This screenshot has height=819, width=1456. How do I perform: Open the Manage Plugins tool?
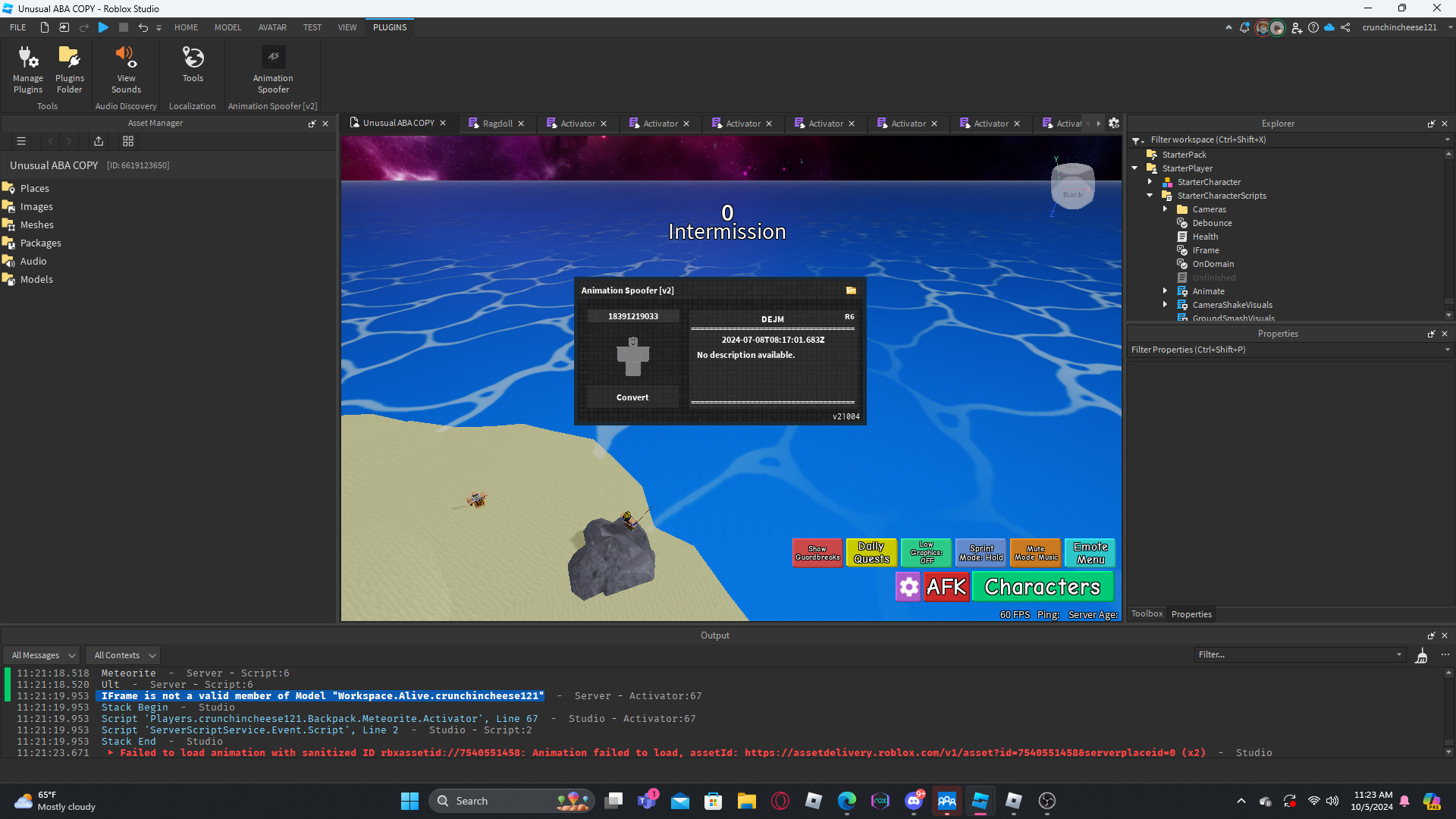click(x=28, y=68)
